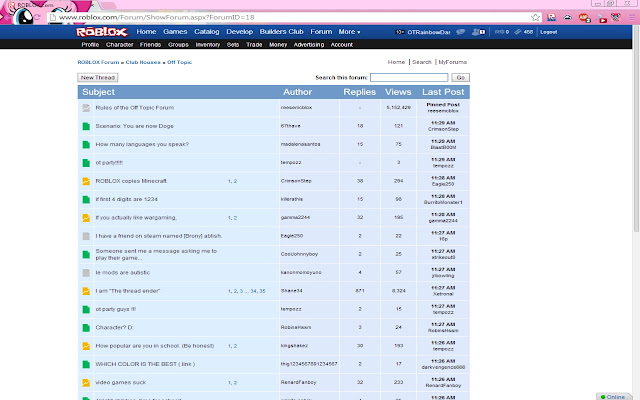The width and height of the screenshot is (640, 400).
Task: Click grey icon beside 'I have a friend on steam' thread
Action: (86, 236)
